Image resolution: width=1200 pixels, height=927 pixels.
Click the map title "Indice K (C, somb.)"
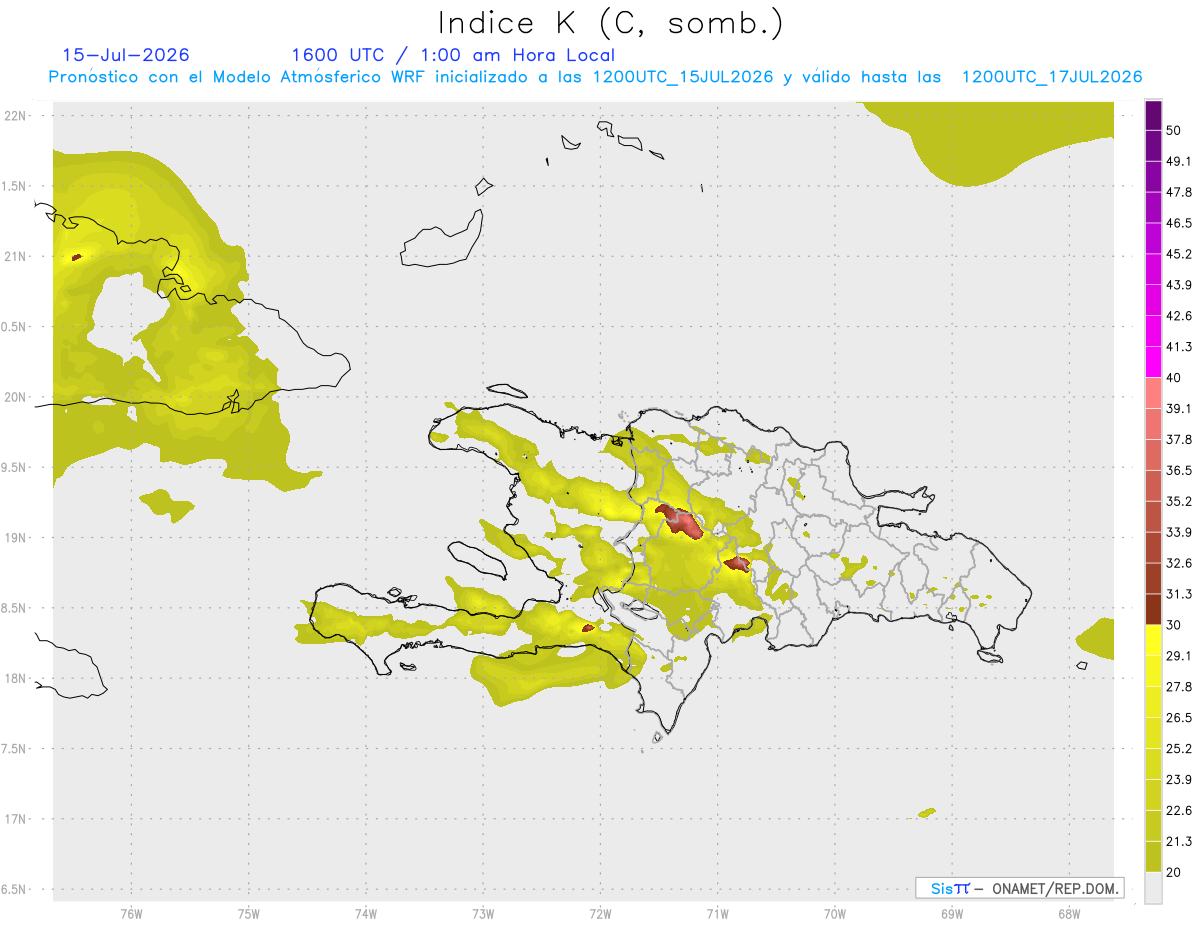point(611,23)
